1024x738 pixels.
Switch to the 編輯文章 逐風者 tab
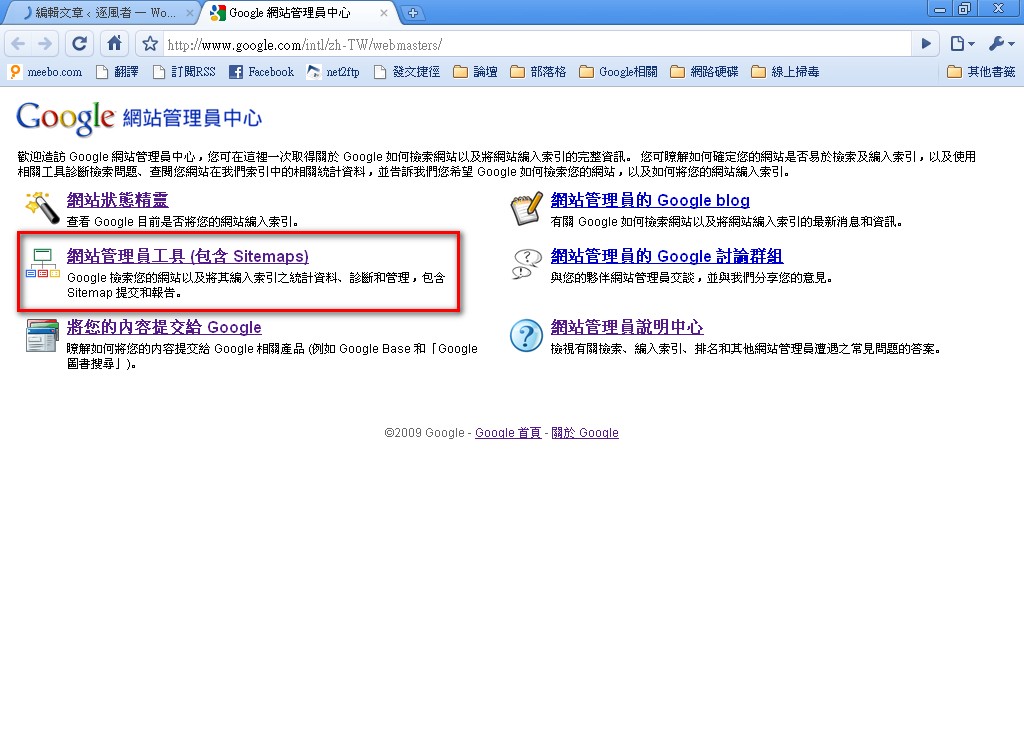[99, 12]
